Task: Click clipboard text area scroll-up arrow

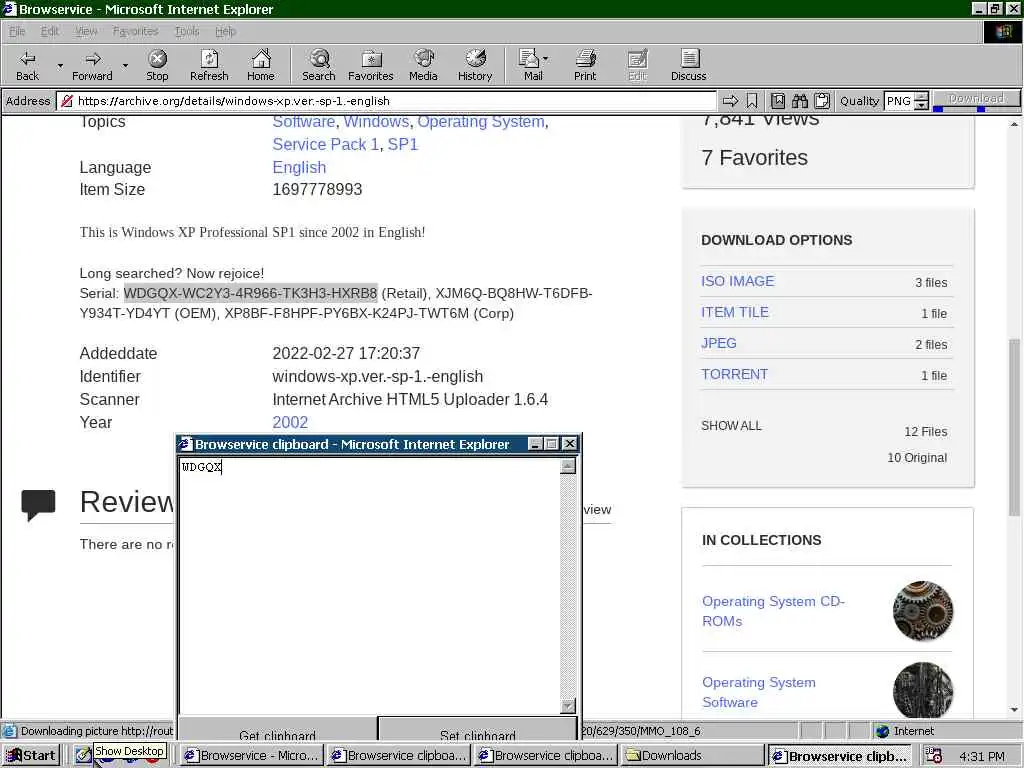Action: click(568, 466)
